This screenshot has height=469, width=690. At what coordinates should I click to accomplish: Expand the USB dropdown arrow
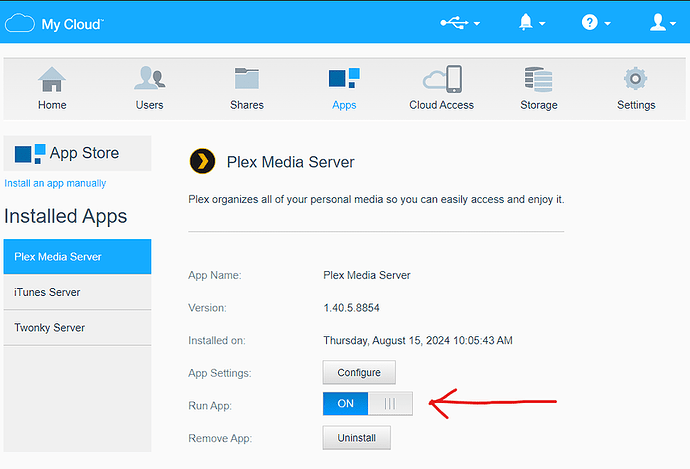point(477,24)
